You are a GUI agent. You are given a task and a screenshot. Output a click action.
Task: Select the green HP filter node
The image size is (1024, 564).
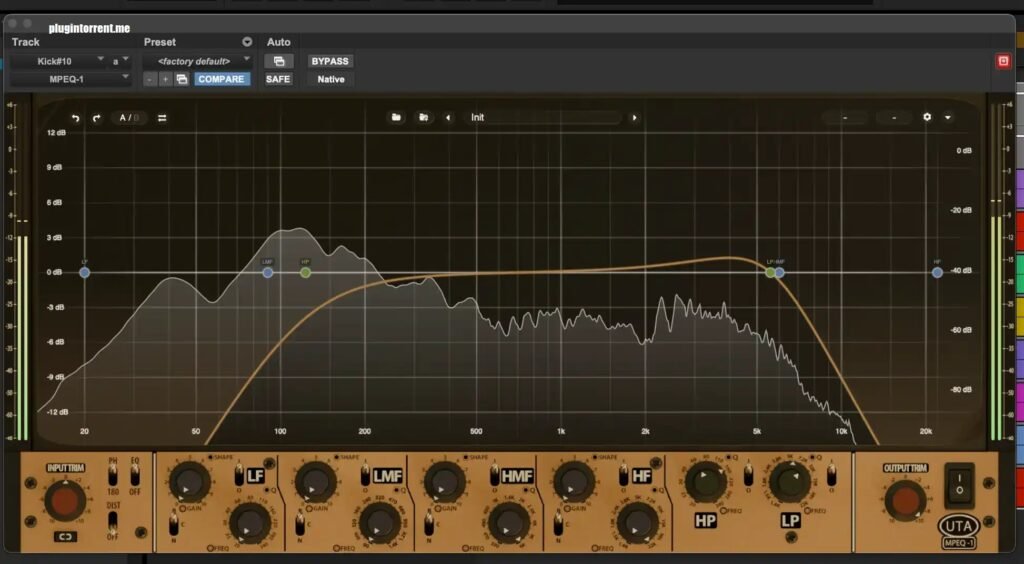click(306, 273)
